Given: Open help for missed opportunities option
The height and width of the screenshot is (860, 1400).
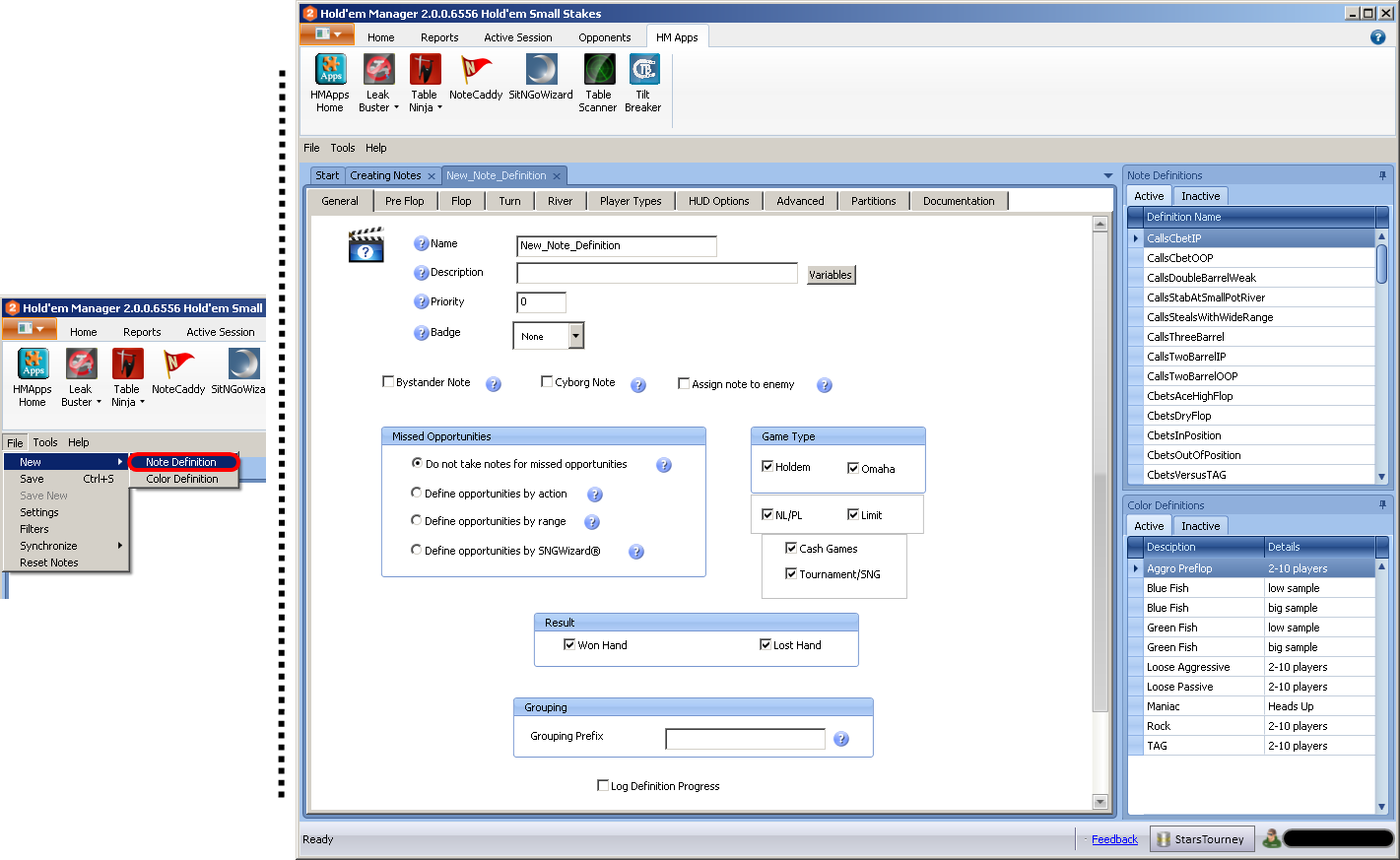Looking at the screenshot, I should click(664, 465).
